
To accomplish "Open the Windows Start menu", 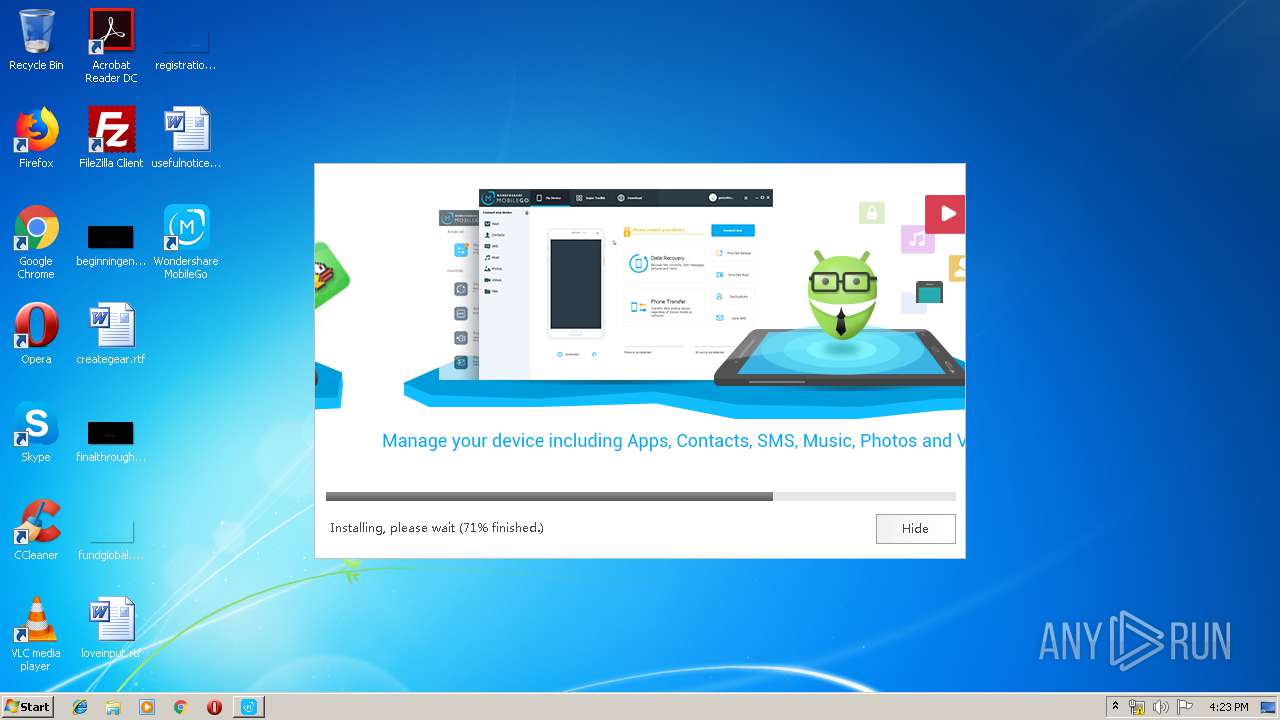I will (28, 706).
